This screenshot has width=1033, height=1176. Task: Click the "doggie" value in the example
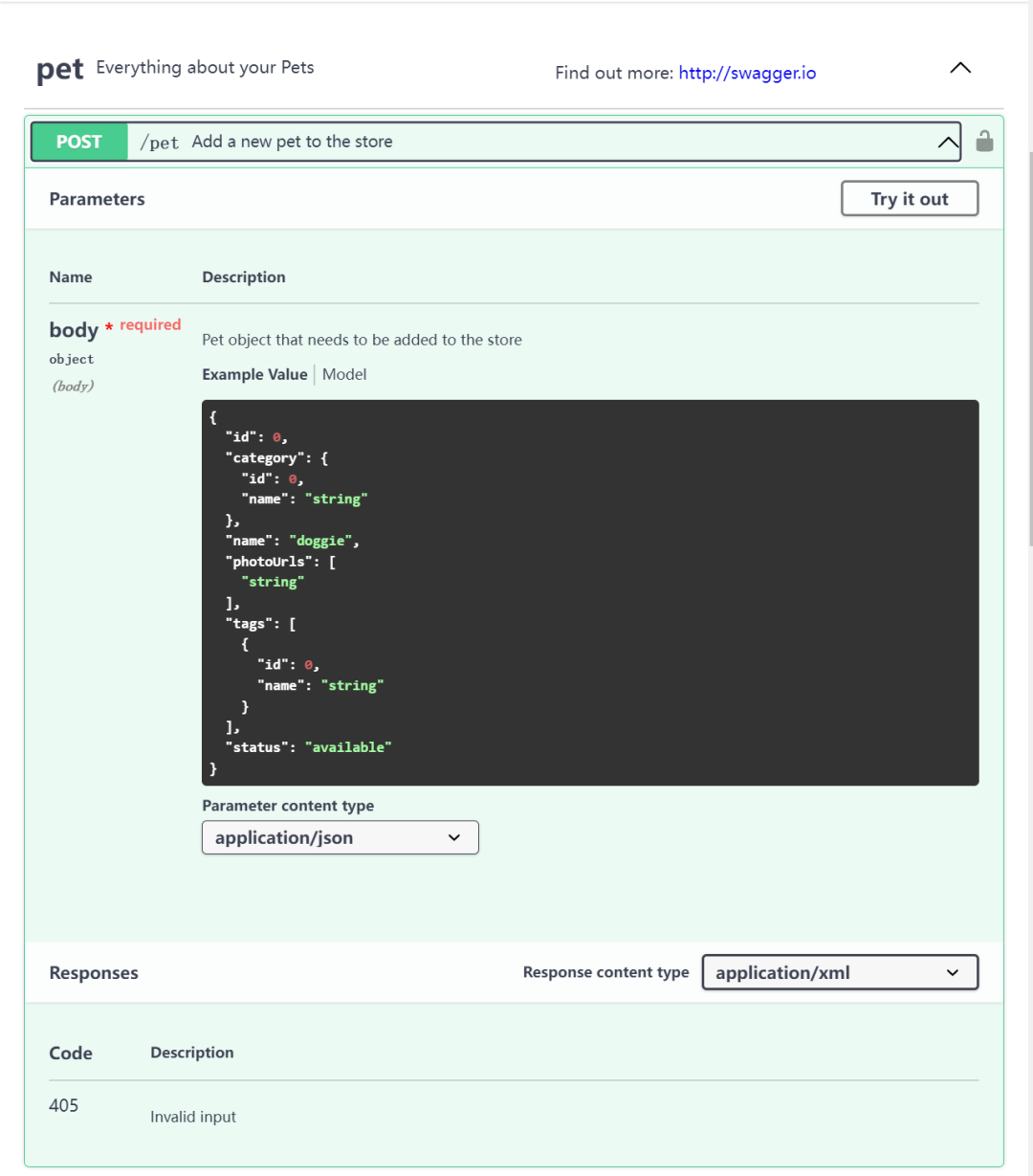click(320, 541)
